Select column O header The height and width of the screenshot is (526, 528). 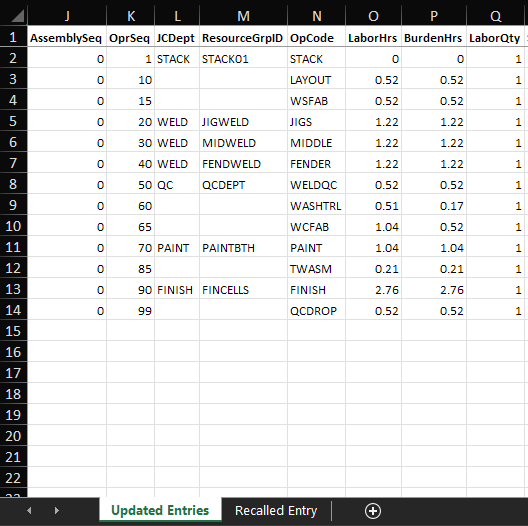tap(373, 15)
